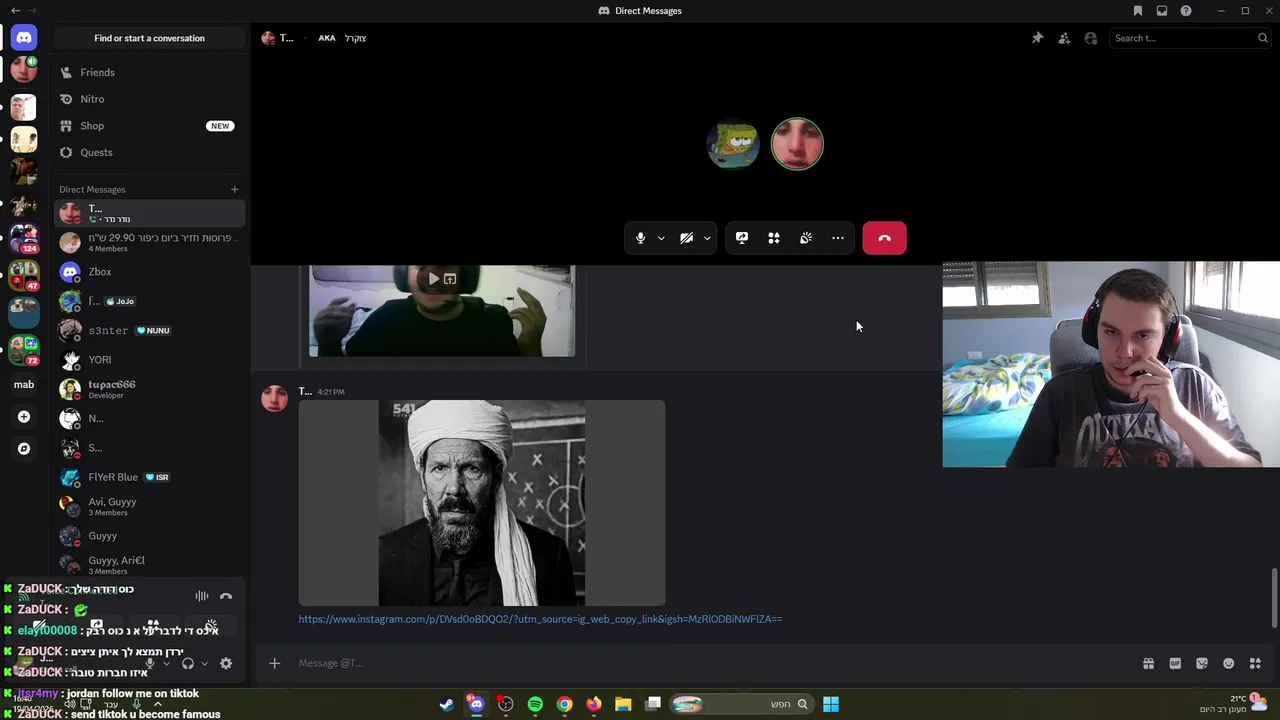Open activities launcher in call controls
This screenshot has height=720, width=1280.
(774, 238)
